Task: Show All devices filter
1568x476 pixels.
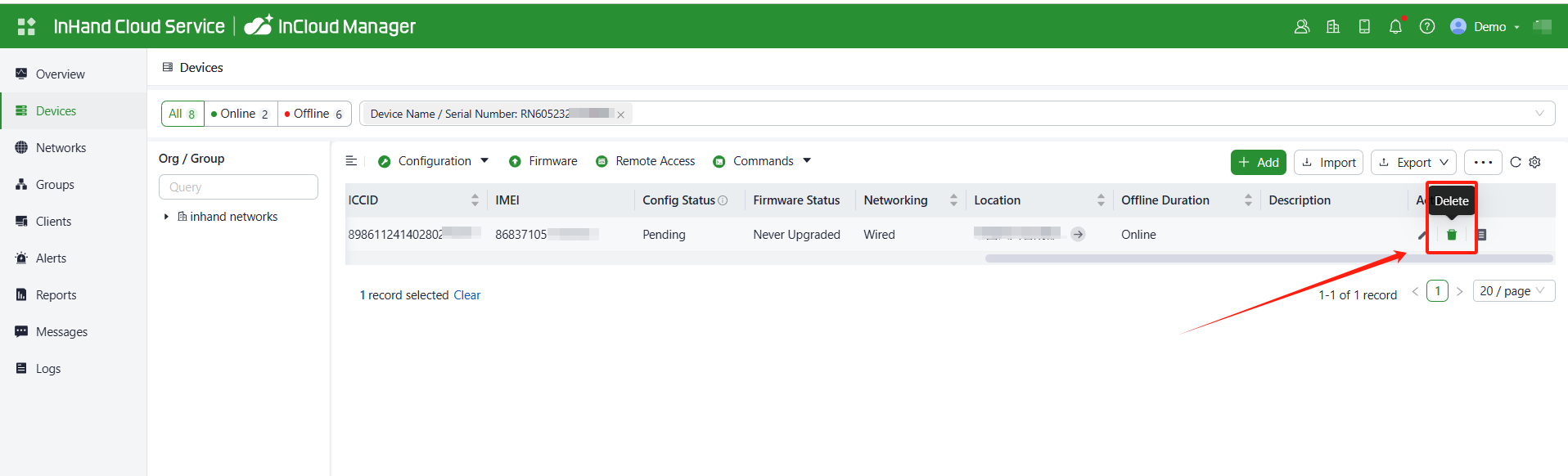Action: (182, 114)
